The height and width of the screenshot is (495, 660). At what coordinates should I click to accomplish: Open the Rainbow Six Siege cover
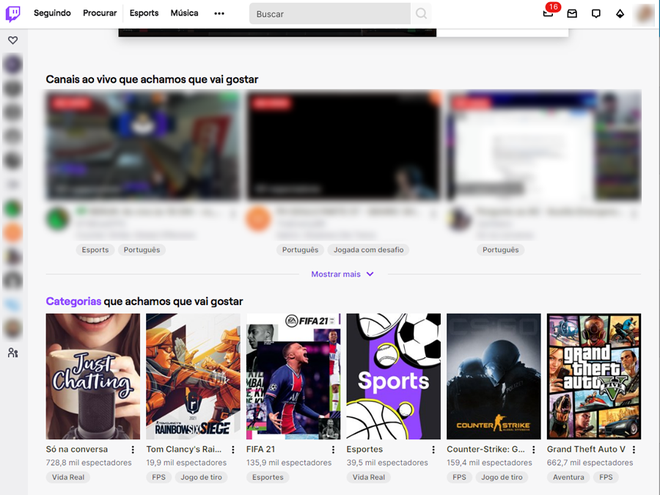tap(193, 376)
